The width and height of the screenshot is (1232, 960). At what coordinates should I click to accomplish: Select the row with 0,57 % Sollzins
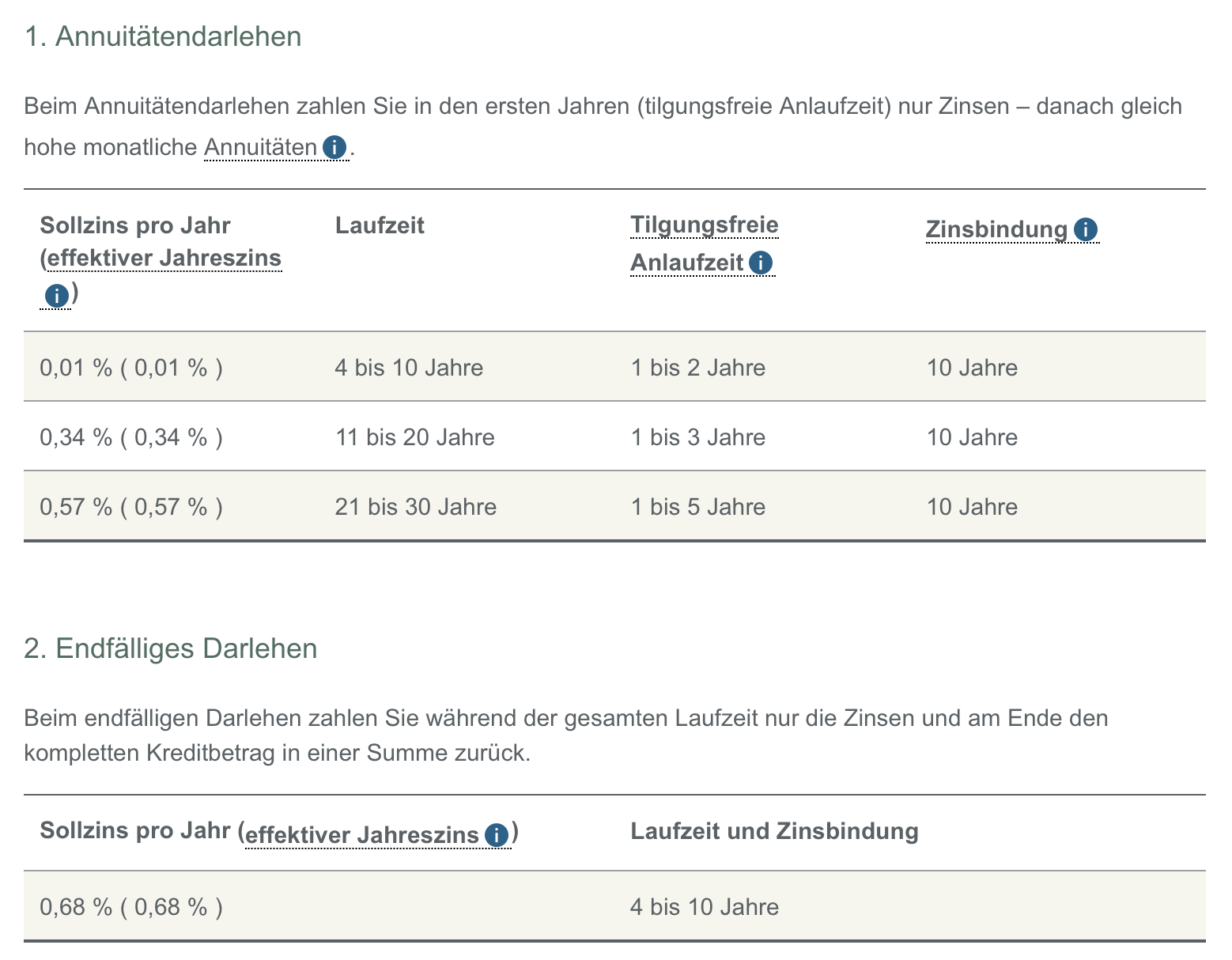(x=554, y=506)
